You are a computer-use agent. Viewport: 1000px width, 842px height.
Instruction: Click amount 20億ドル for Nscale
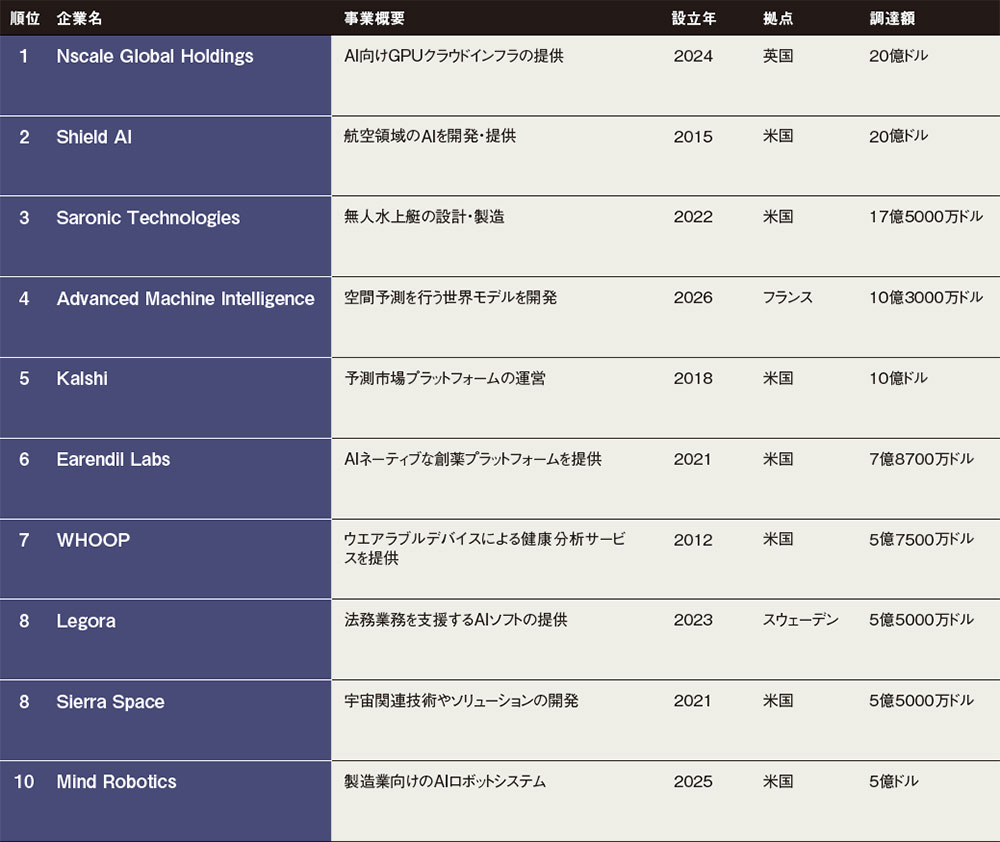pos(898,56)
